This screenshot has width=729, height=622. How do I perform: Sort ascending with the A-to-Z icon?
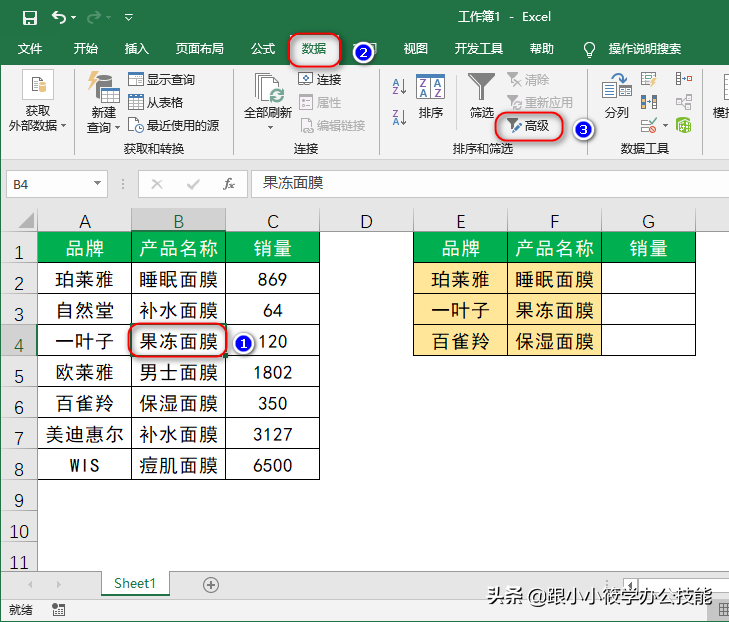click(x=399, y=86)
